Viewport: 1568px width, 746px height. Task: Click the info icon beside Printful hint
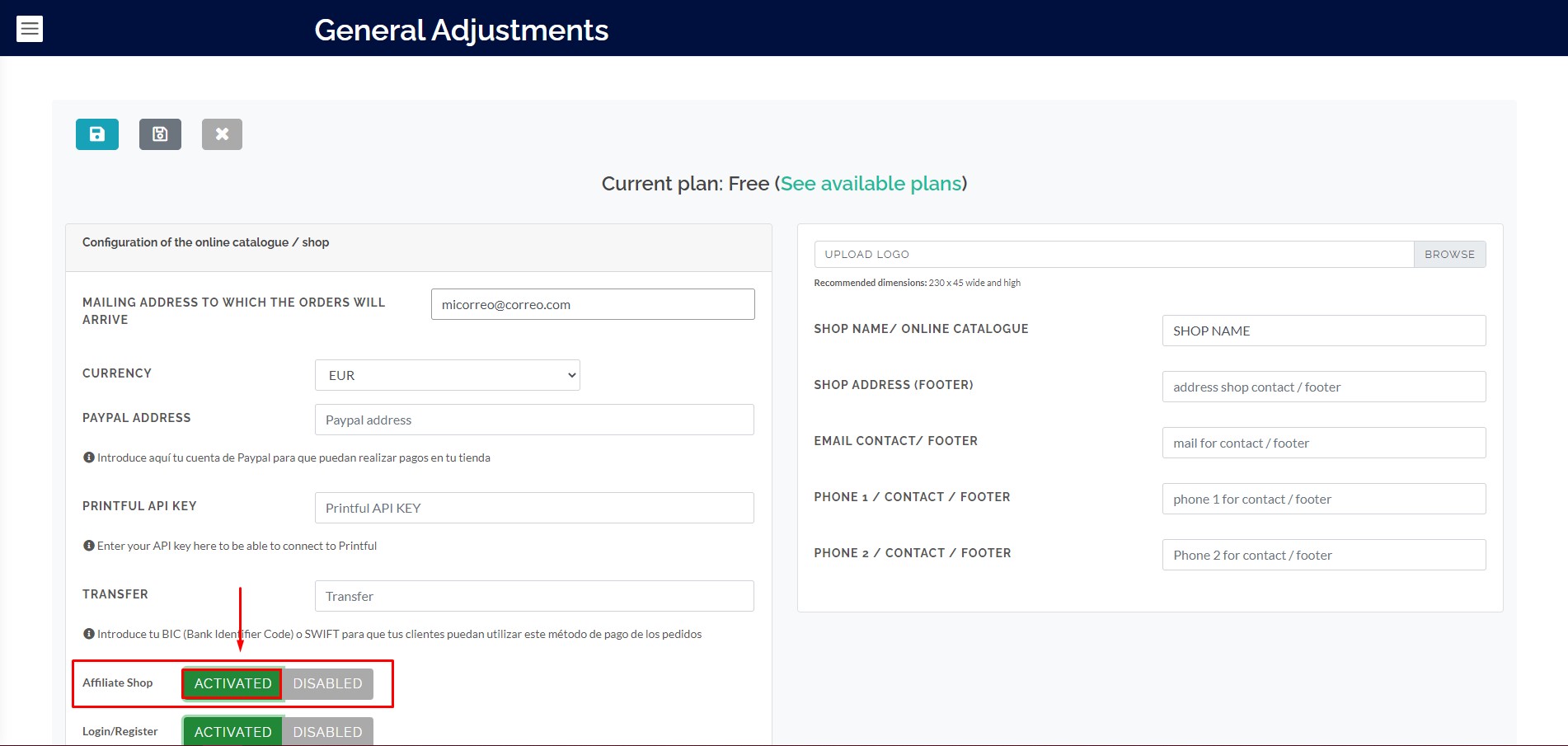click(88, 546)
